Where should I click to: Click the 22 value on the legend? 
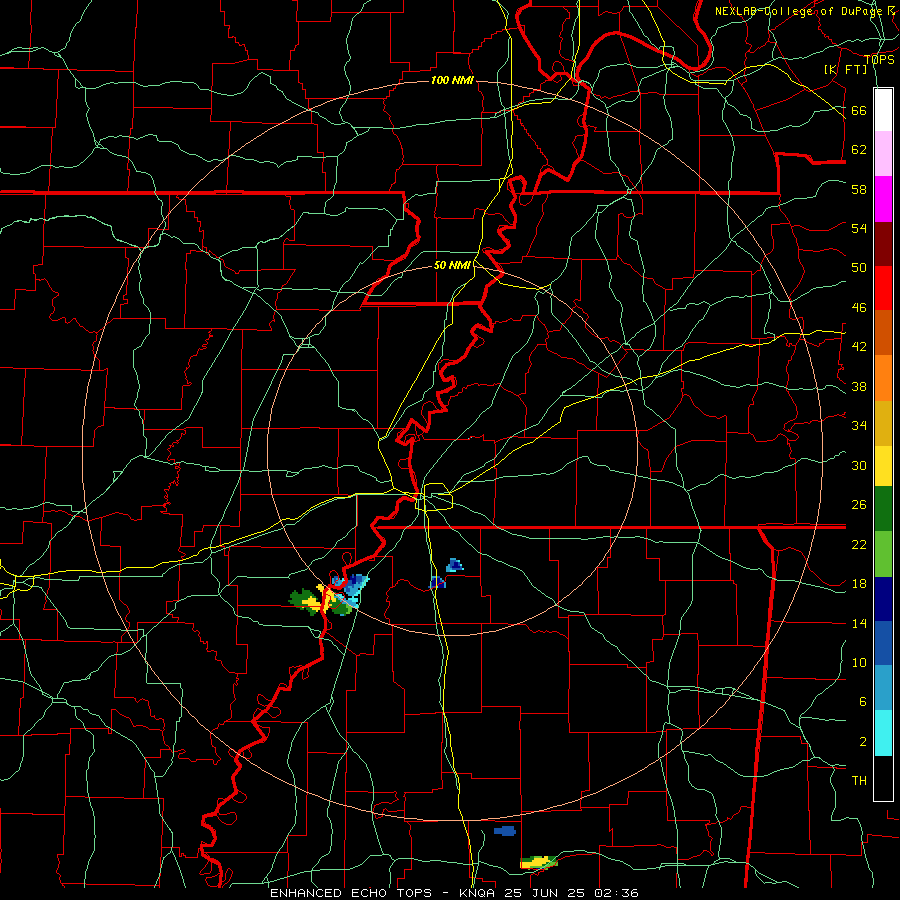click(x=859, y=544)
